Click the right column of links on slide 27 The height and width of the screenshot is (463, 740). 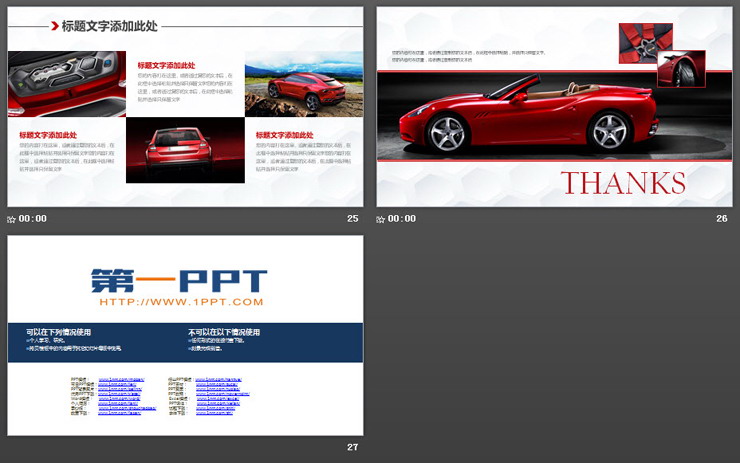tap(221, 396)
